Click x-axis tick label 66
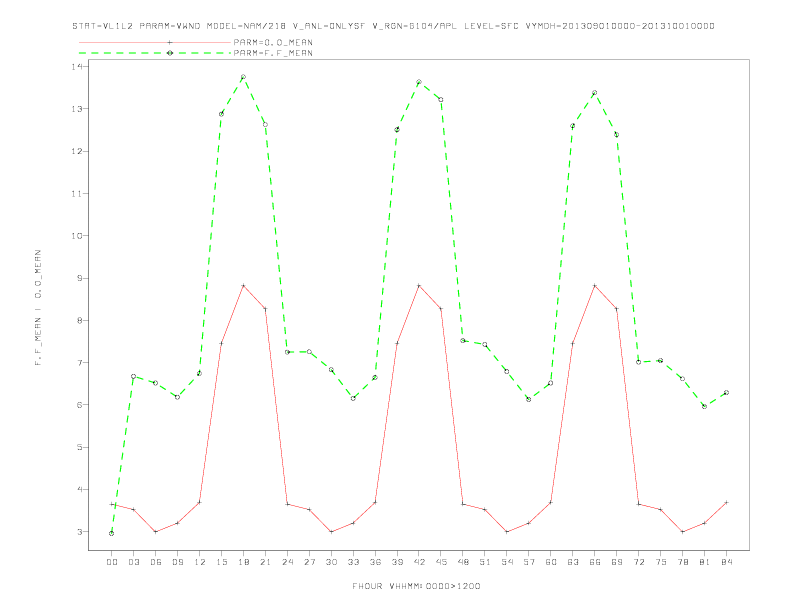 click(x=595, y=562)
